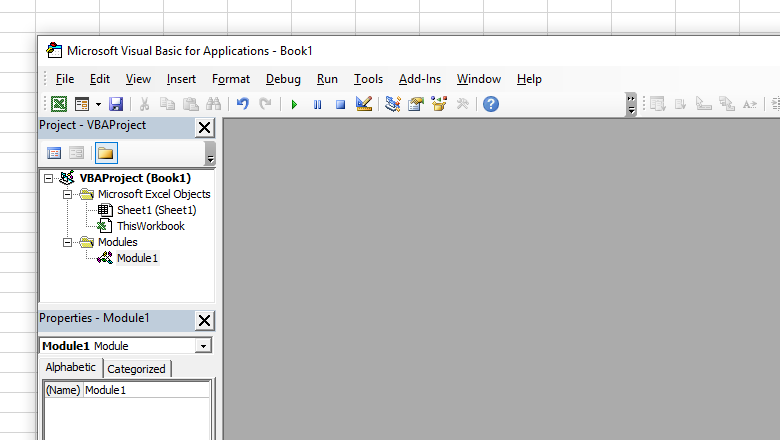Open Object Browser toolbar icon
Screen dimensions: 780x440
[439, 104]
